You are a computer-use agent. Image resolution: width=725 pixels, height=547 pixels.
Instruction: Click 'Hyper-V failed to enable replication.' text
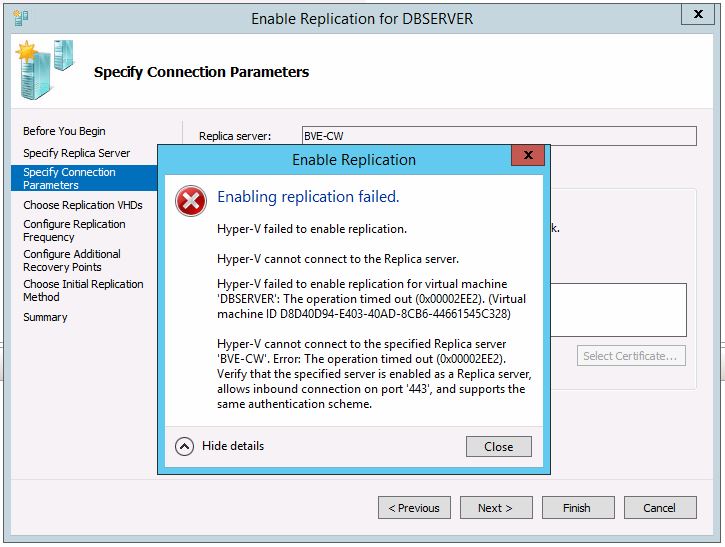tap(312, 229)
